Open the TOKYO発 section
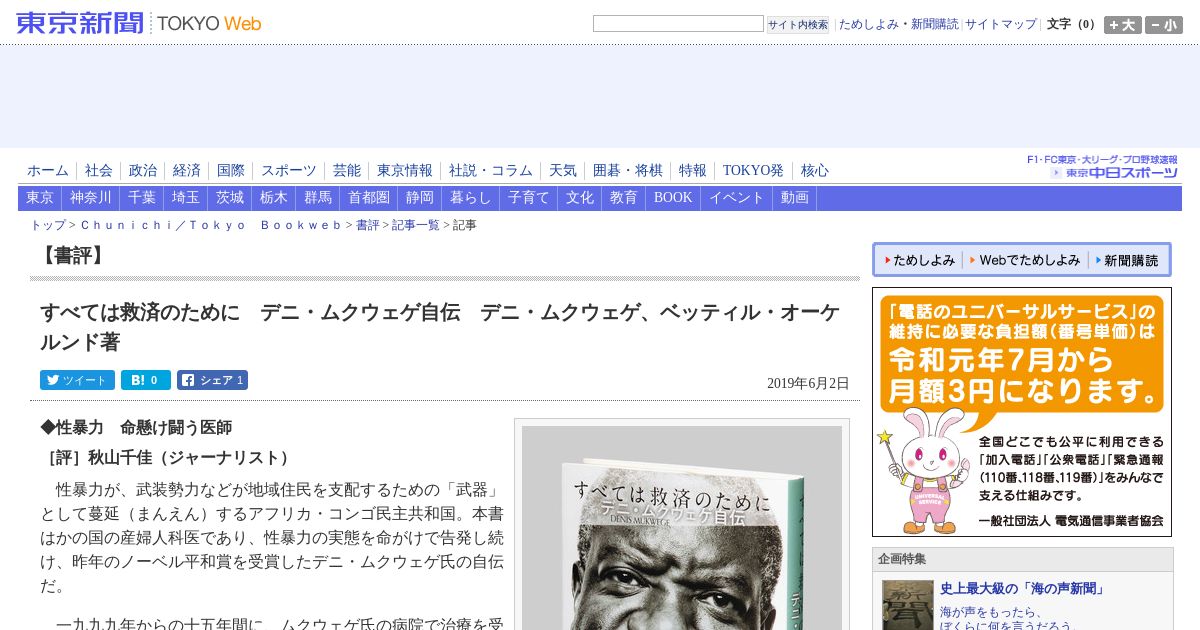This screenshot has width=1200, height=630. click(754, 171)
